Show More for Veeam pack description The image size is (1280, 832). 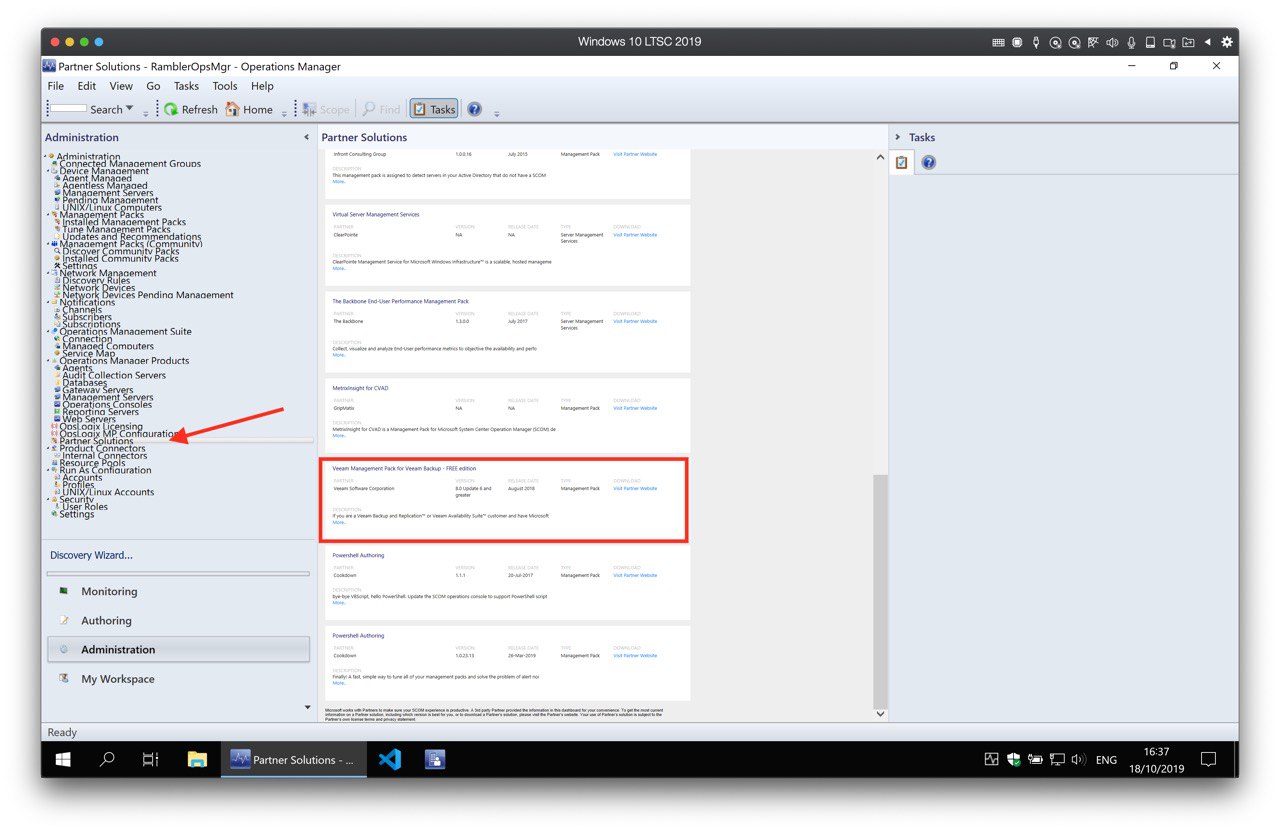coord(339,522)
